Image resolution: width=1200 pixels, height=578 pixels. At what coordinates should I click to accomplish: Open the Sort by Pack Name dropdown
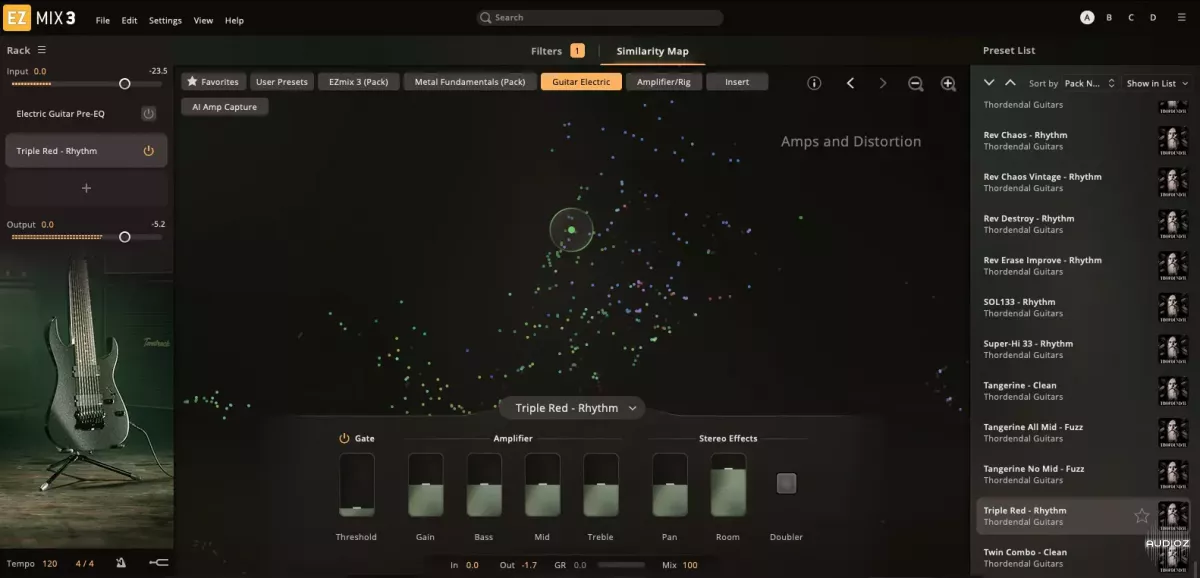pos(1089,83)
